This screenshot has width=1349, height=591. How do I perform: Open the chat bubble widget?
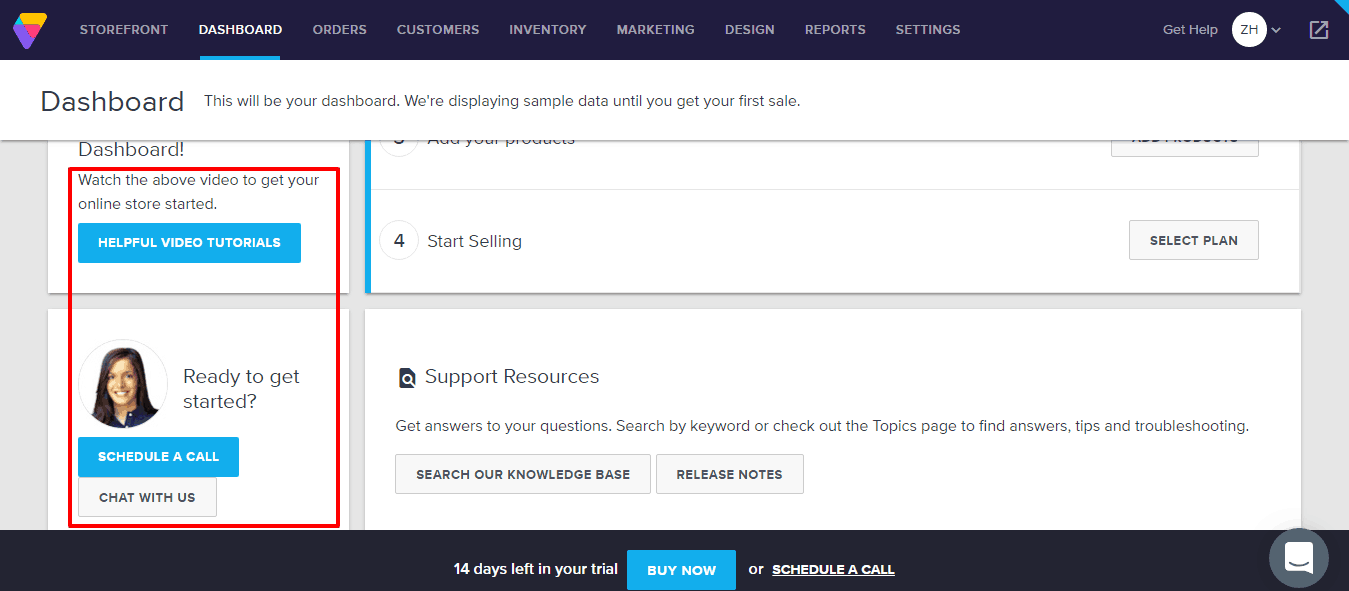1298,558
